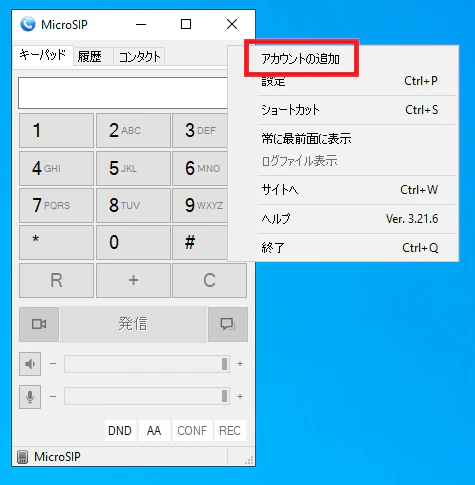Increase microphone level with plus sign
475x485 pixels.
(240, 397)
